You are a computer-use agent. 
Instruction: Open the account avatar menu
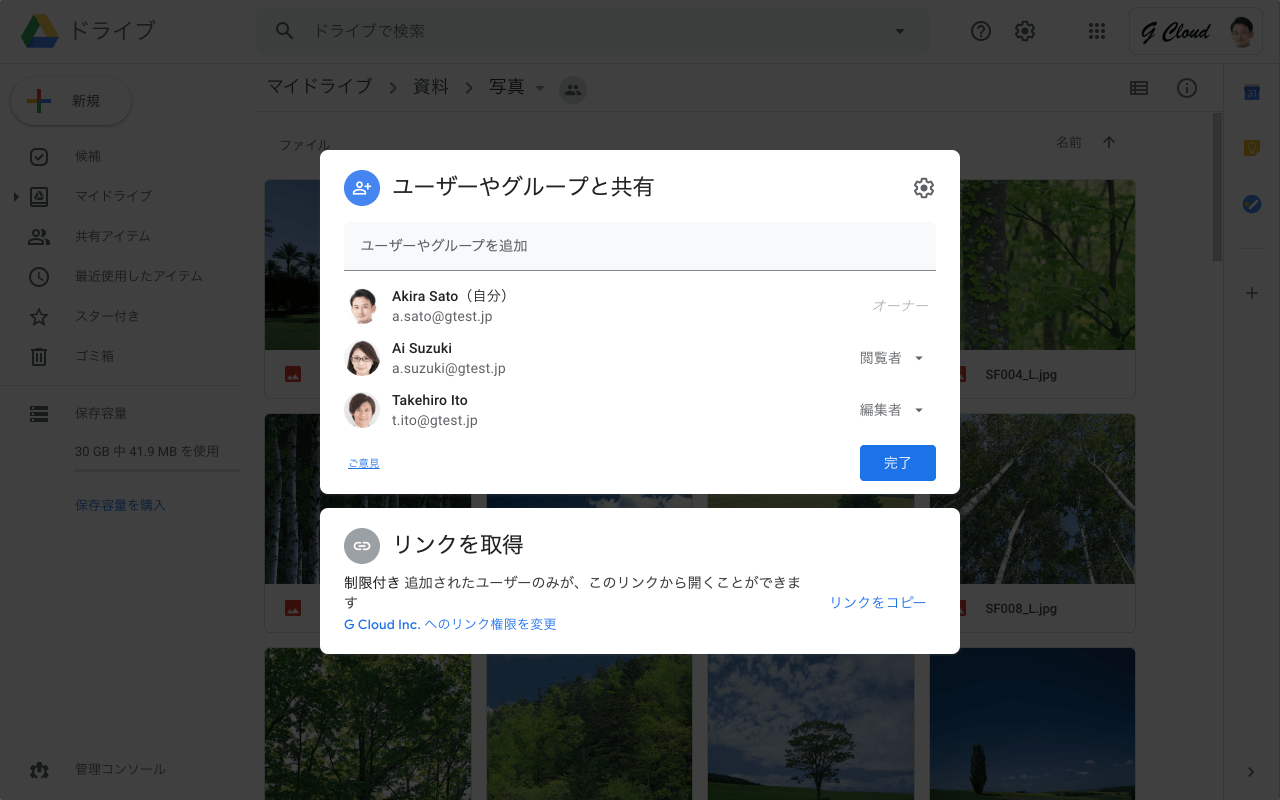(x=1241, y=32)
